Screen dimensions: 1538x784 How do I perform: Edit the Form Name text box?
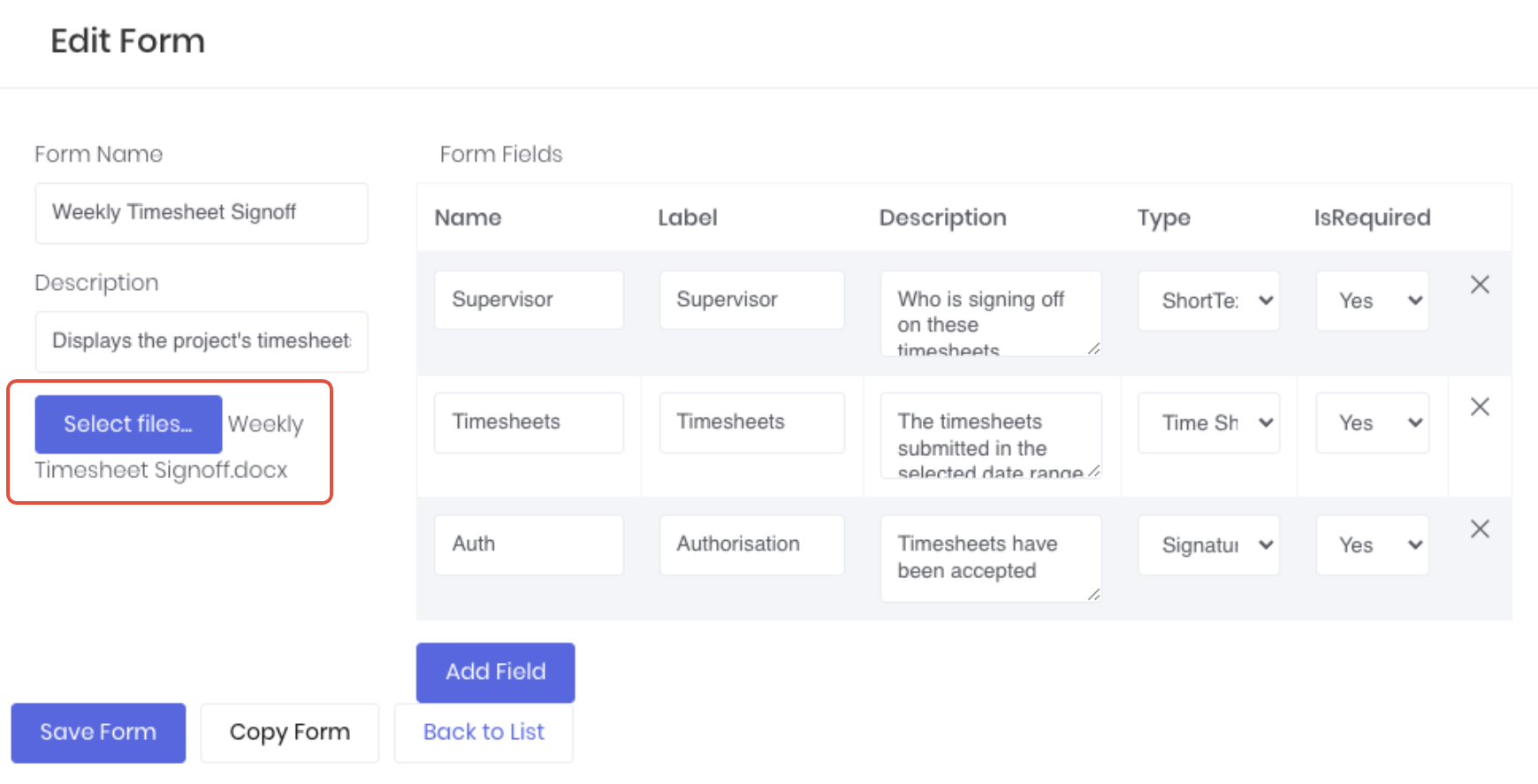tap(202, 213)
